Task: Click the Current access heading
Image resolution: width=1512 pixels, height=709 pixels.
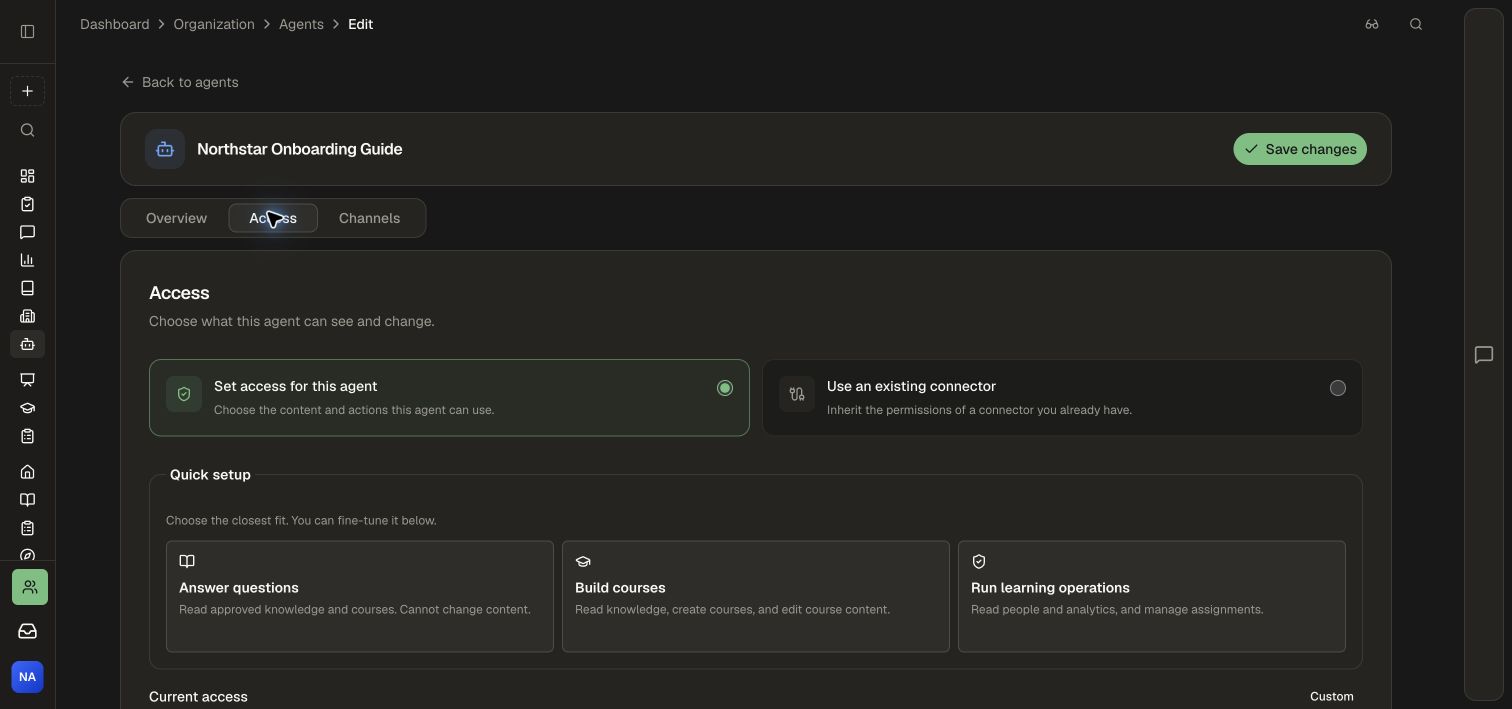Action: pyautogui.click(x=198, y=697)
